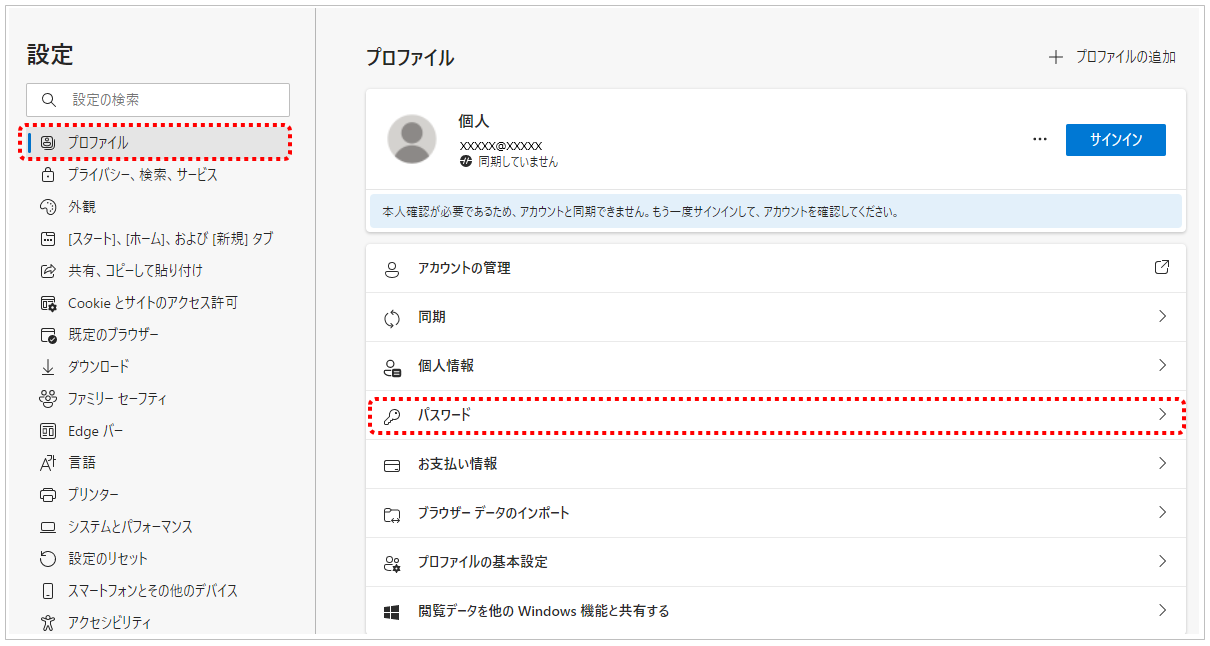The height and width of the screenshot is (646, 1210).
Task: Click the external link icon for アカウントの管理
Action: pos(1161,268)
